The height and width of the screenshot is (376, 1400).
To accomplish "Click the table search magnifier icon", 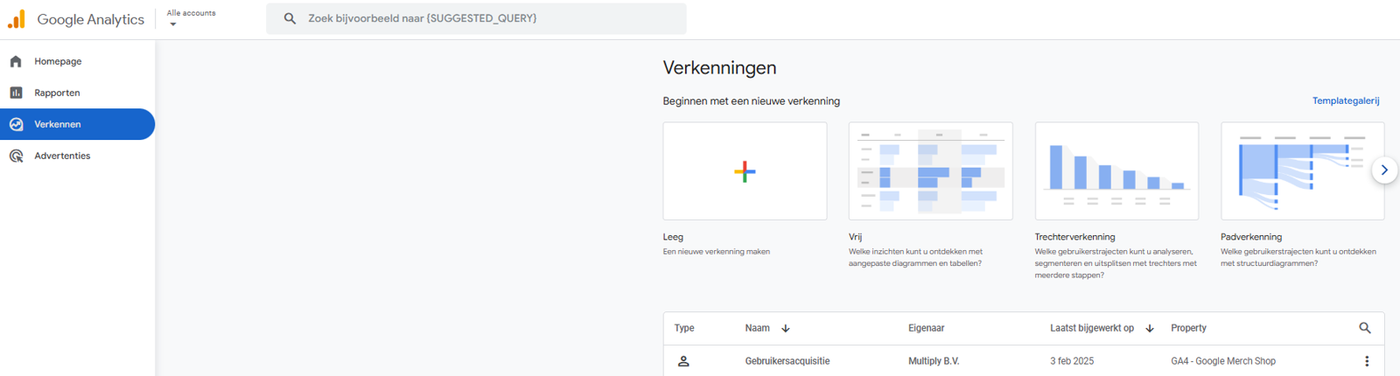I will pyautogui.click(x=1366, y=328).
